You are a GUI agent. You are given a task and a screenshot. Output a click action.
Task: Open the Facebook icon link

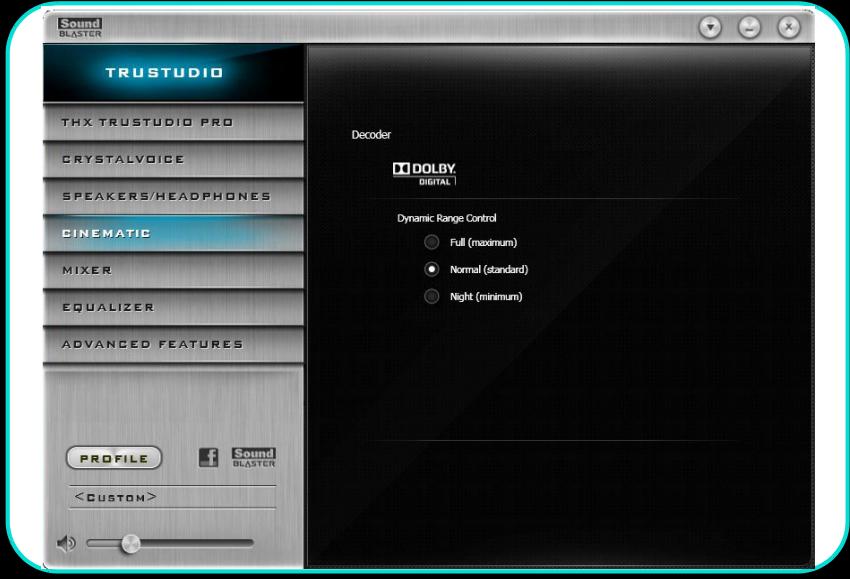coord(208,457)
